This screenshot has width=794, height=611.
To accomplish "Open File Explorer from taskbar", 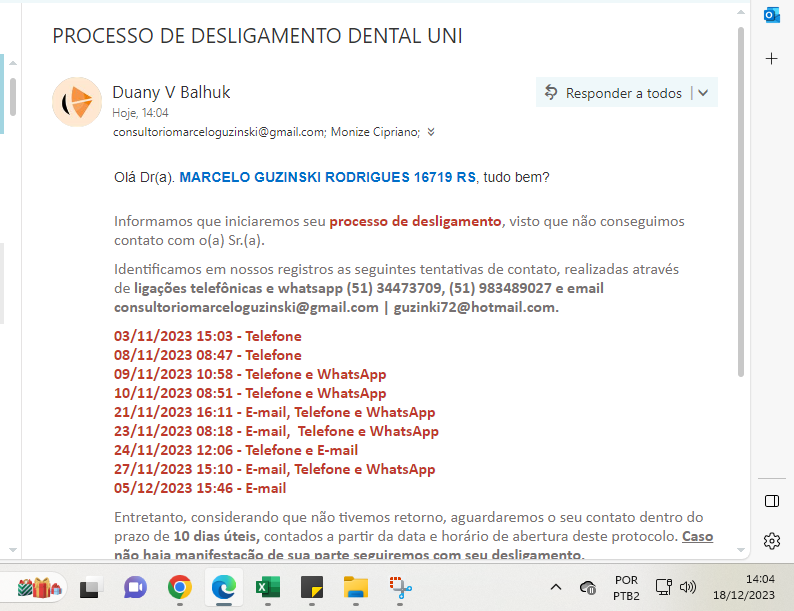I will click(x=357, y=587).
